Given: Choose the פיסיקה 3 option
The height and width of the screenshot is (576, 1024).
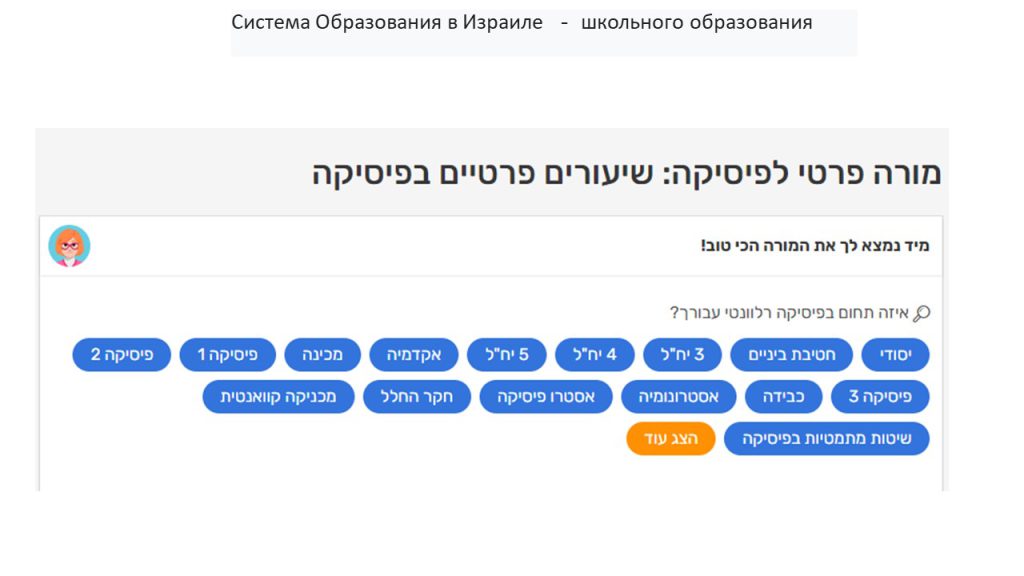Looking at the screenshot, I should pyautogui.click(x=880, y=397).
